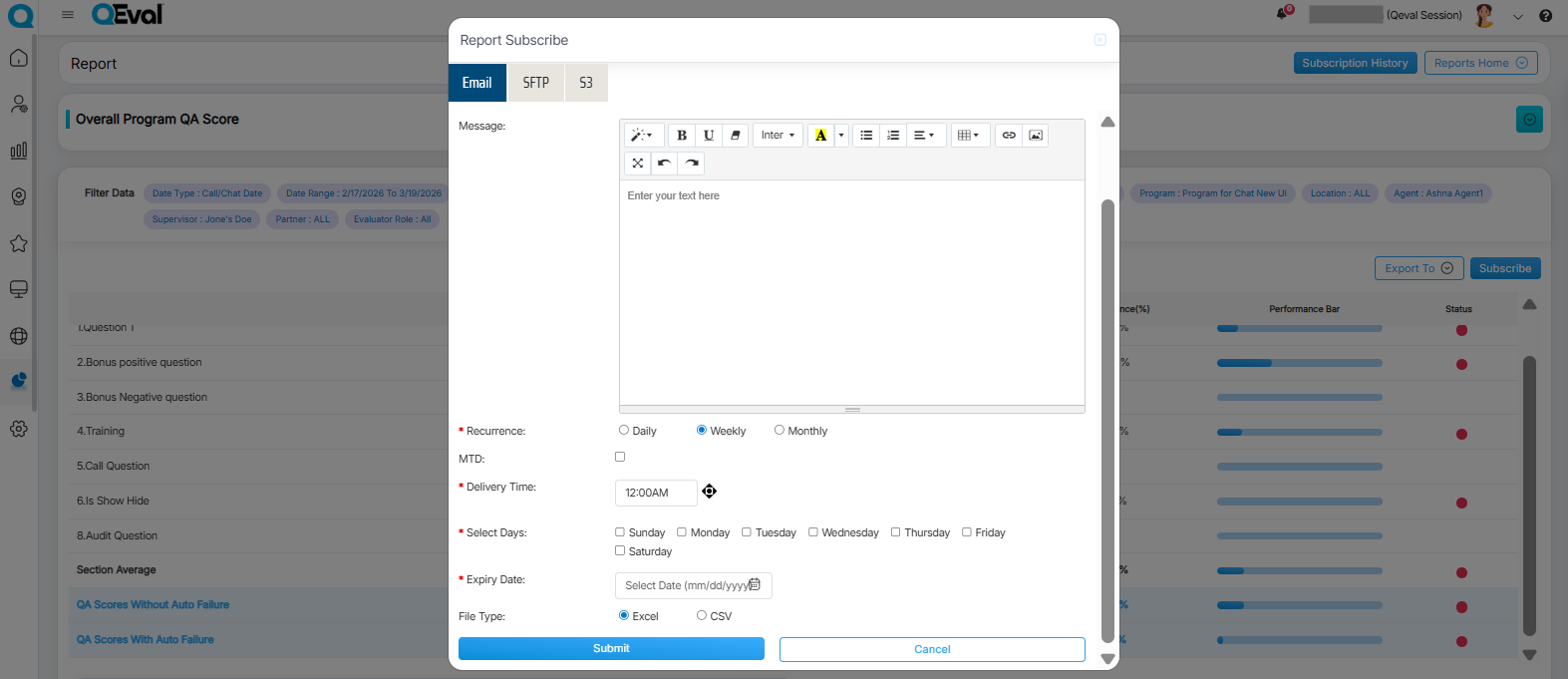Open the Inter font family dropdown
The width and height of the screenshot is (1568, 679).
778,136
